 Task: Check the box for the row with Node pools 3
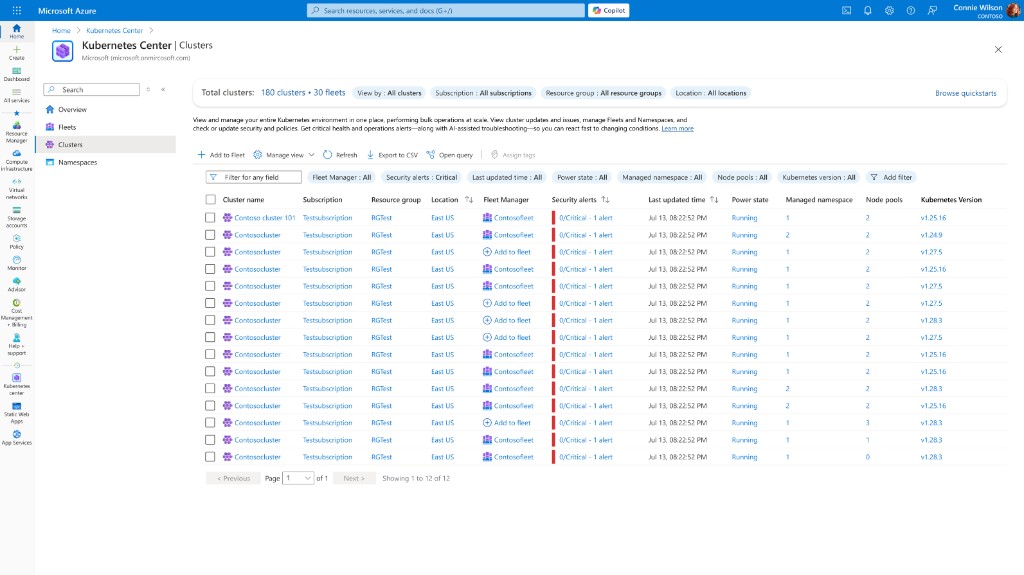coord(210,423)
